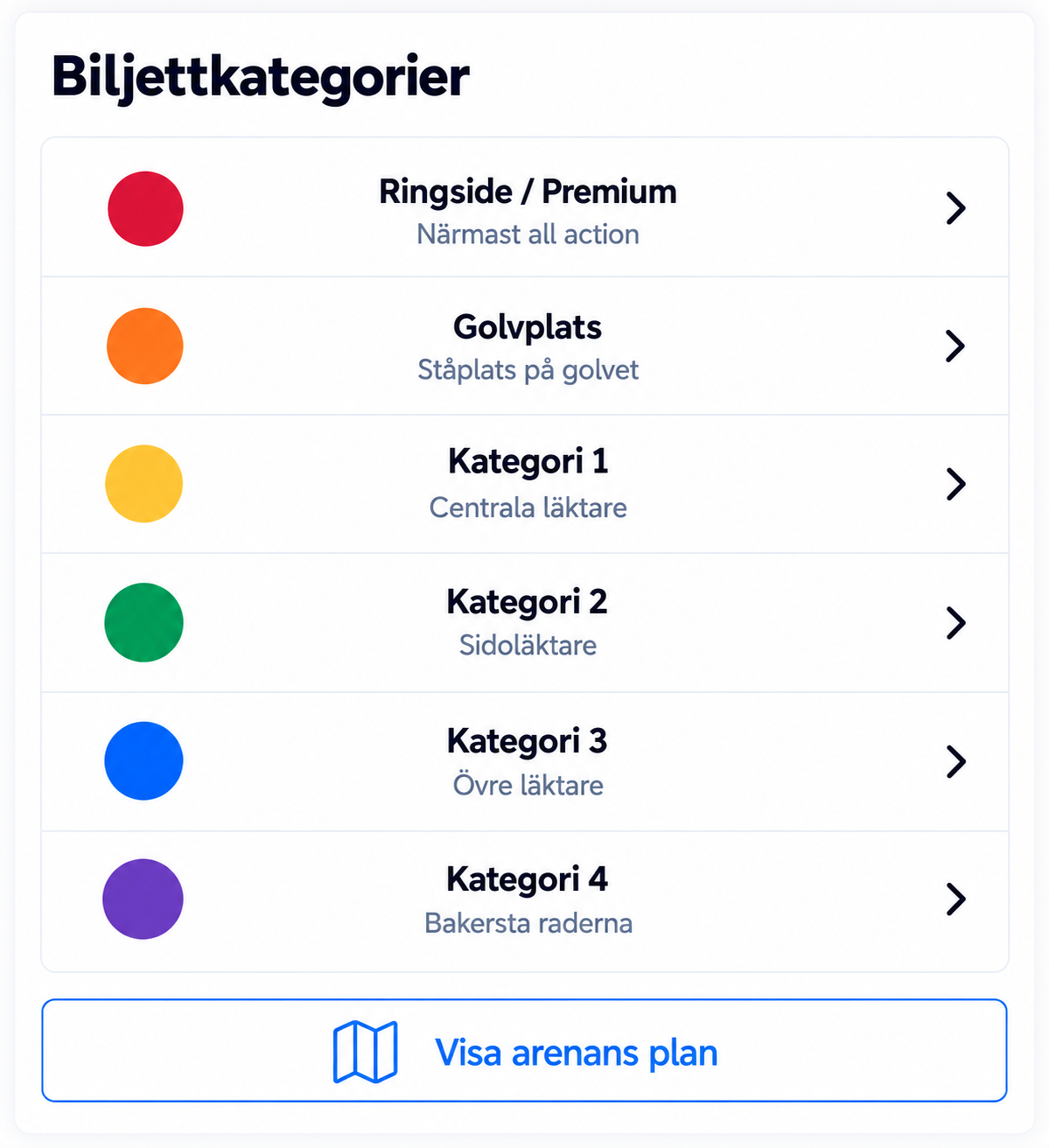This screenshot has height=1148, width=1049.
Task: Open the Ringside / Premium category title
Action: coord(528,192)
